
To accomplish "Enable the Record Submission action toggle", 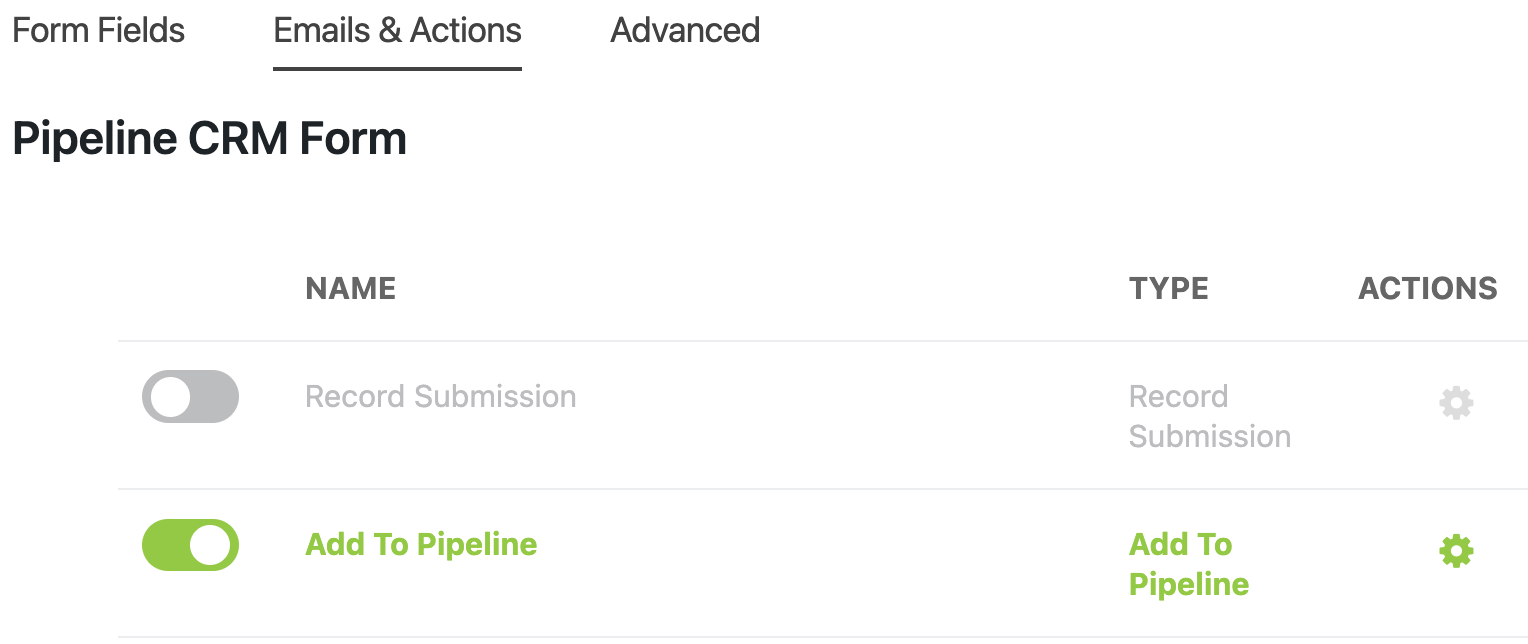I will (x=190, y=397).
